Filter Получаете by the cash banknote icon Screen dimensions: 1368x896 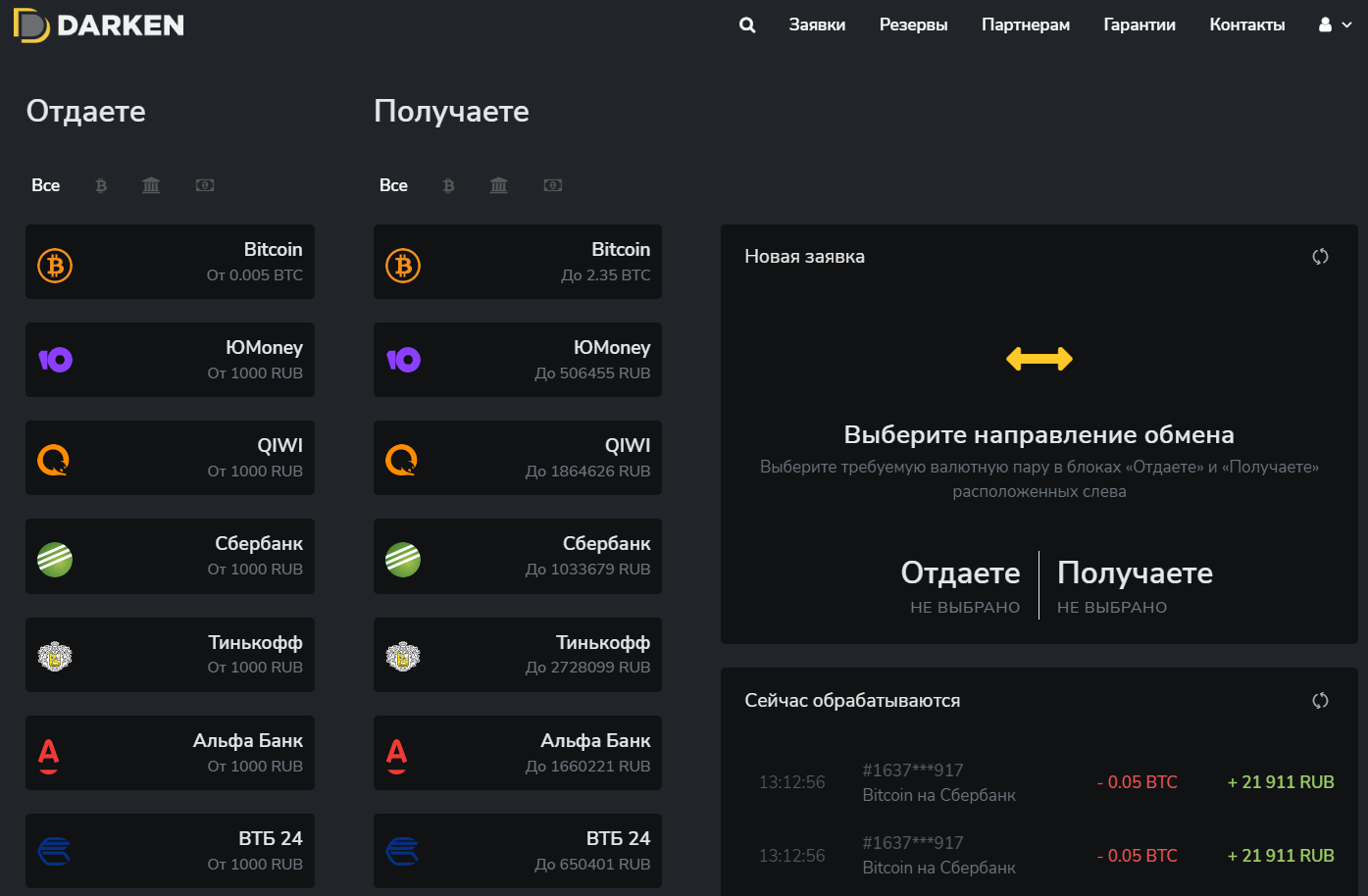(x=553, y=185)
